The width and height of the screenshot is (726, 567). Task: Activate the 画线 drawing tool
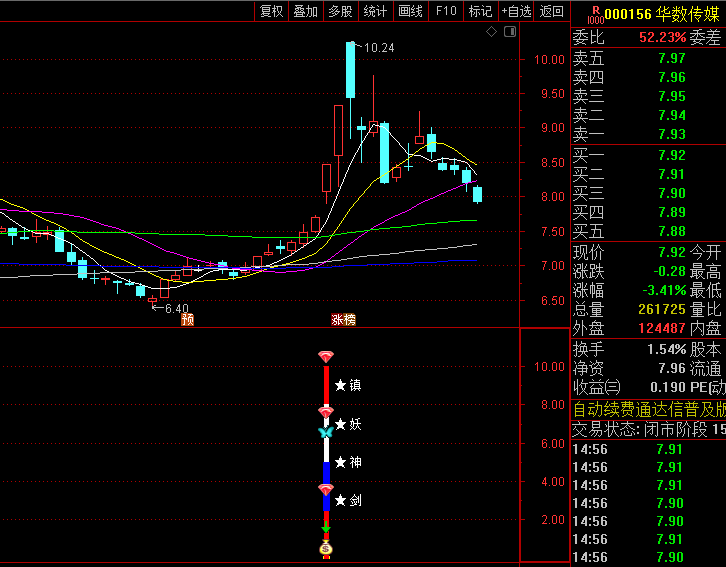pyautogui.click(x=410, y=11)
